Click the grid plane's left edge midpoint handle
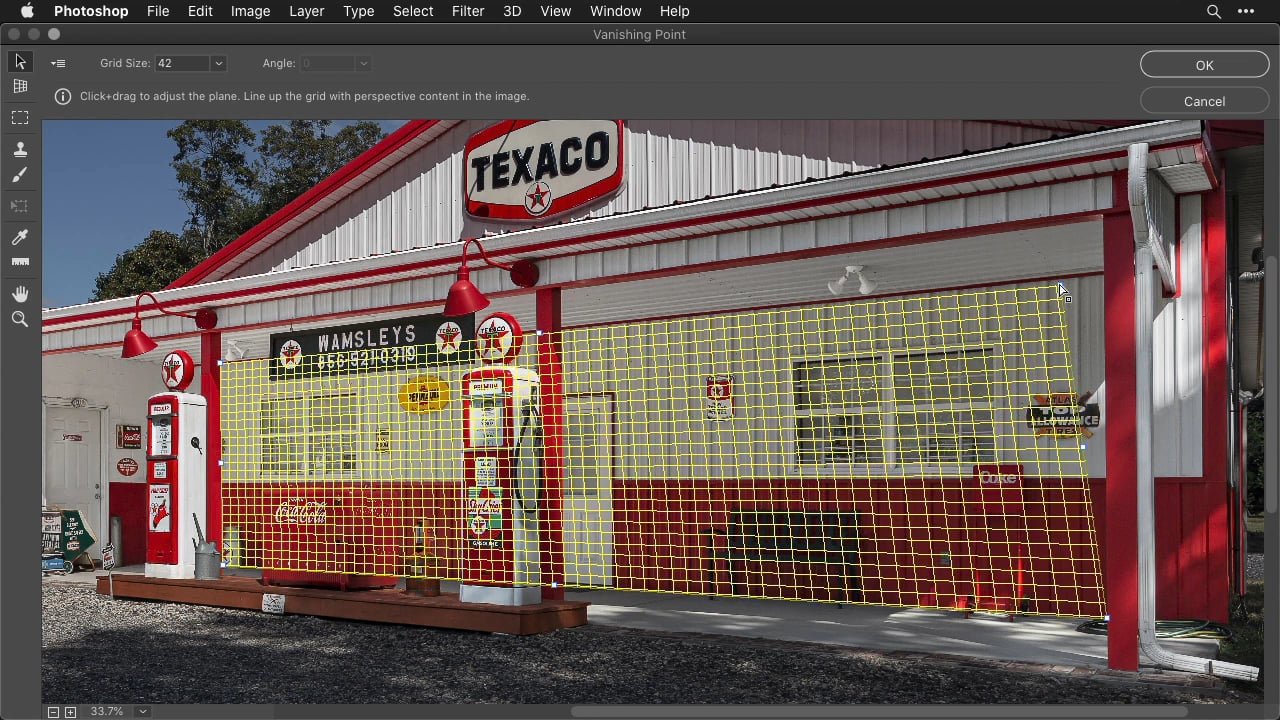 (220, 463)
